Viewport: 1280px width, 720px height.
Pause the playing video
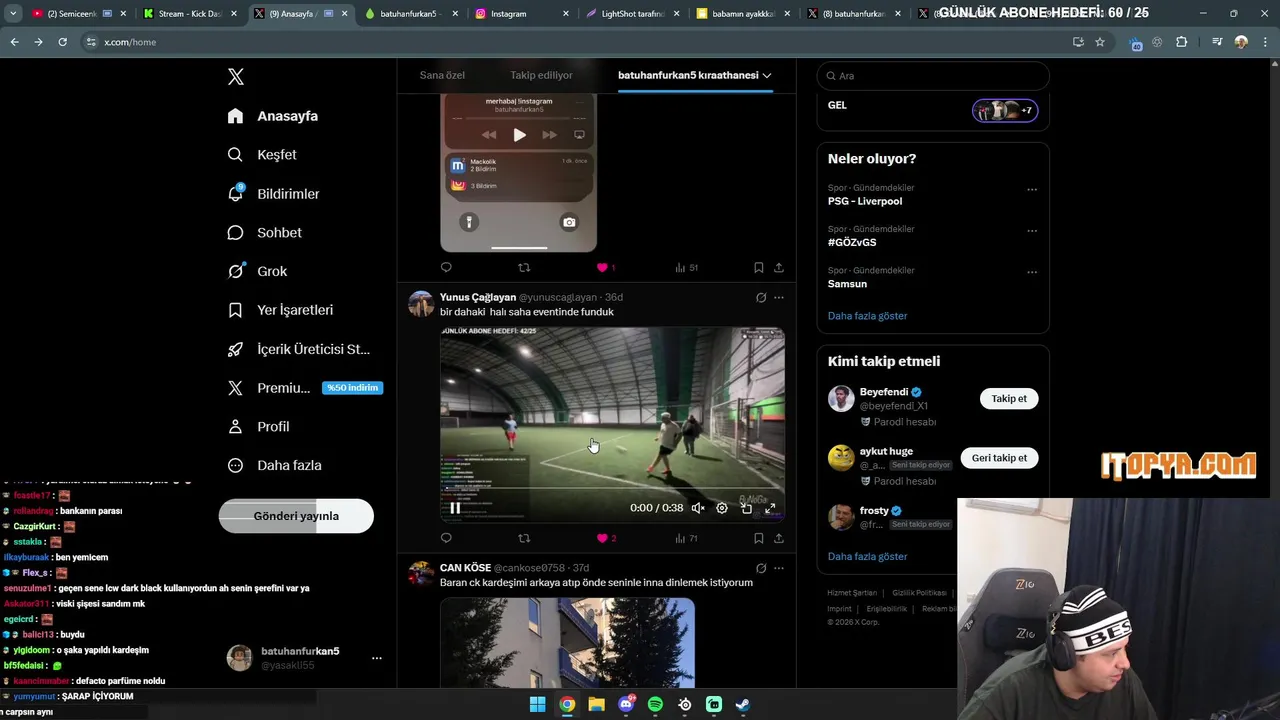point(455,508)
